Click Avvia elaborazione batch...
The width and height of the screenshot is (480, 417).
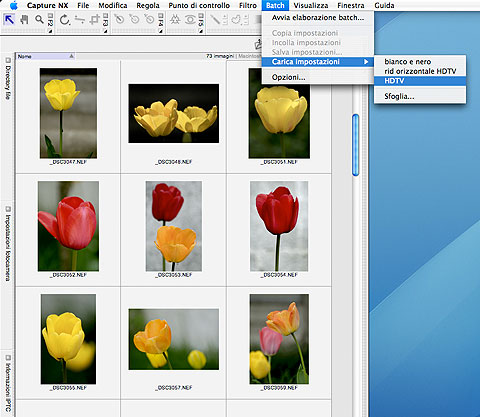318,18
